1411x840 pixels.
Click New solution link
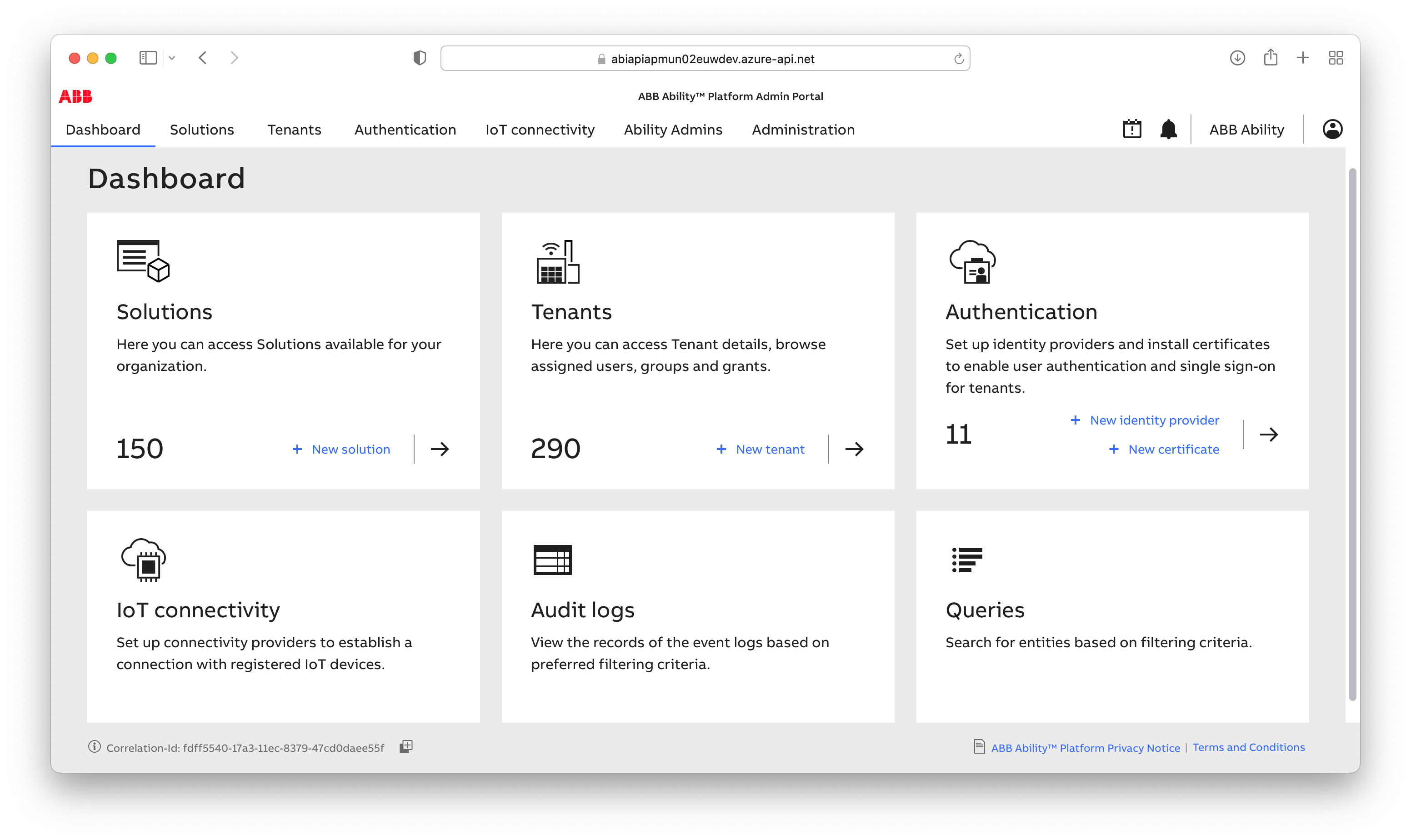[341, 449]
